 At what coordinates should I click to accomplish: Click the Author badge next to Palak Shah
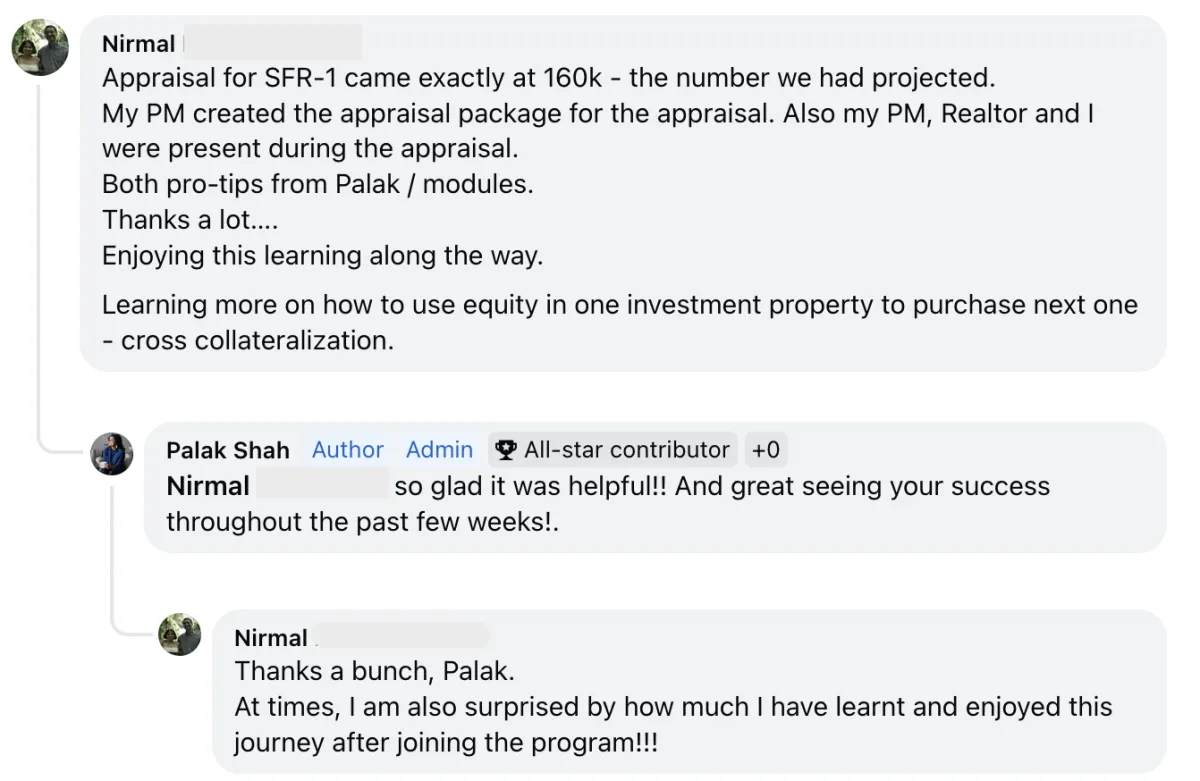coord(347,450)
